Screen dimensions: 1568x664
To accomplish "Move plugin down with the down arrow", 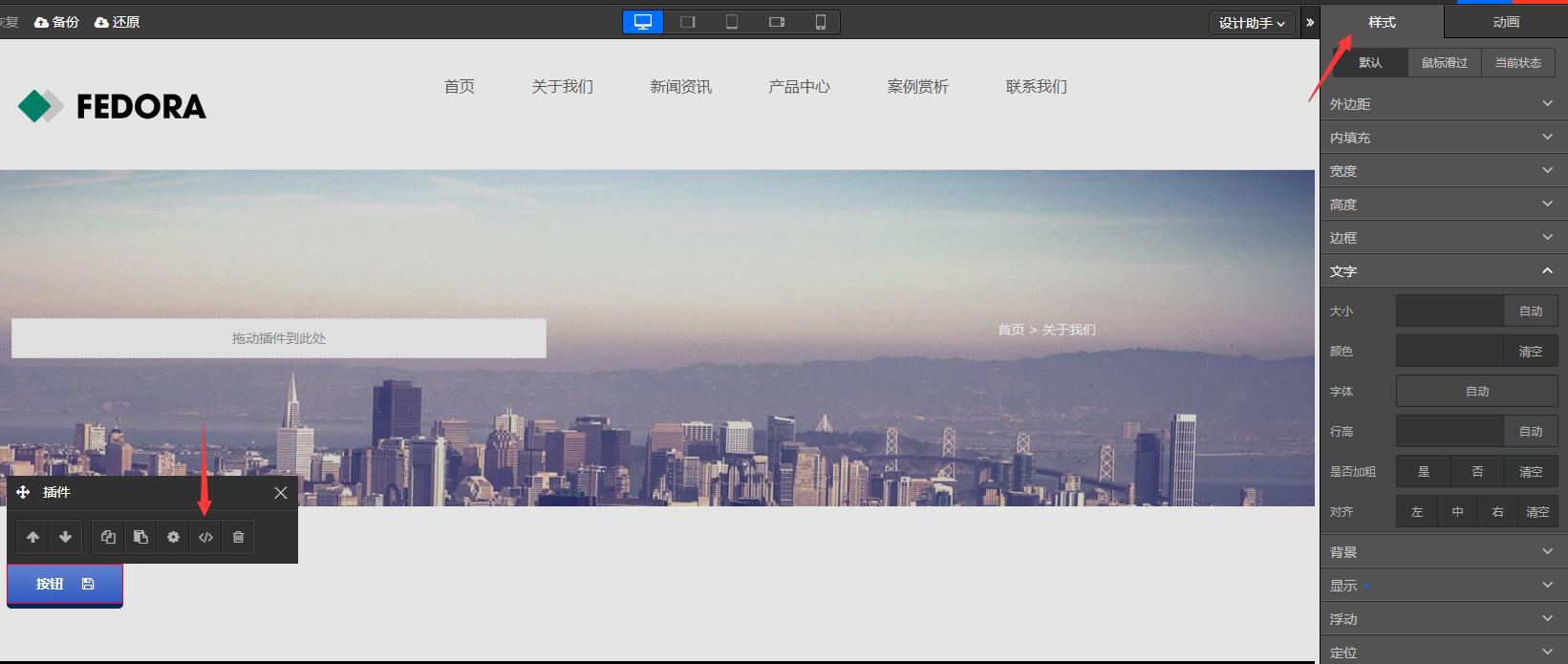I will coord(65,537).
